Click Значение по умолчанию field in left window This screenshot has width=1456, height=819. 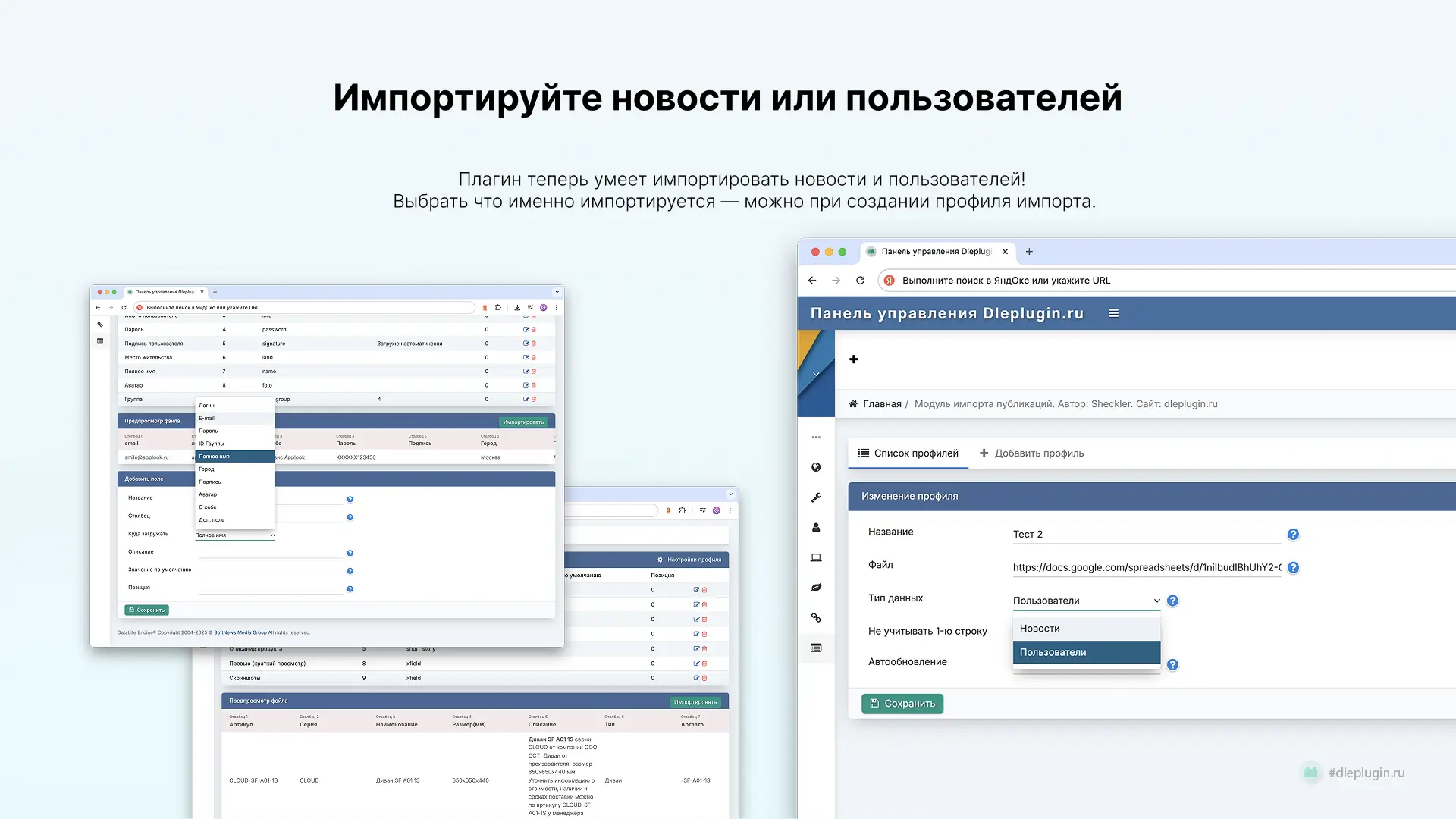(271, 570)
